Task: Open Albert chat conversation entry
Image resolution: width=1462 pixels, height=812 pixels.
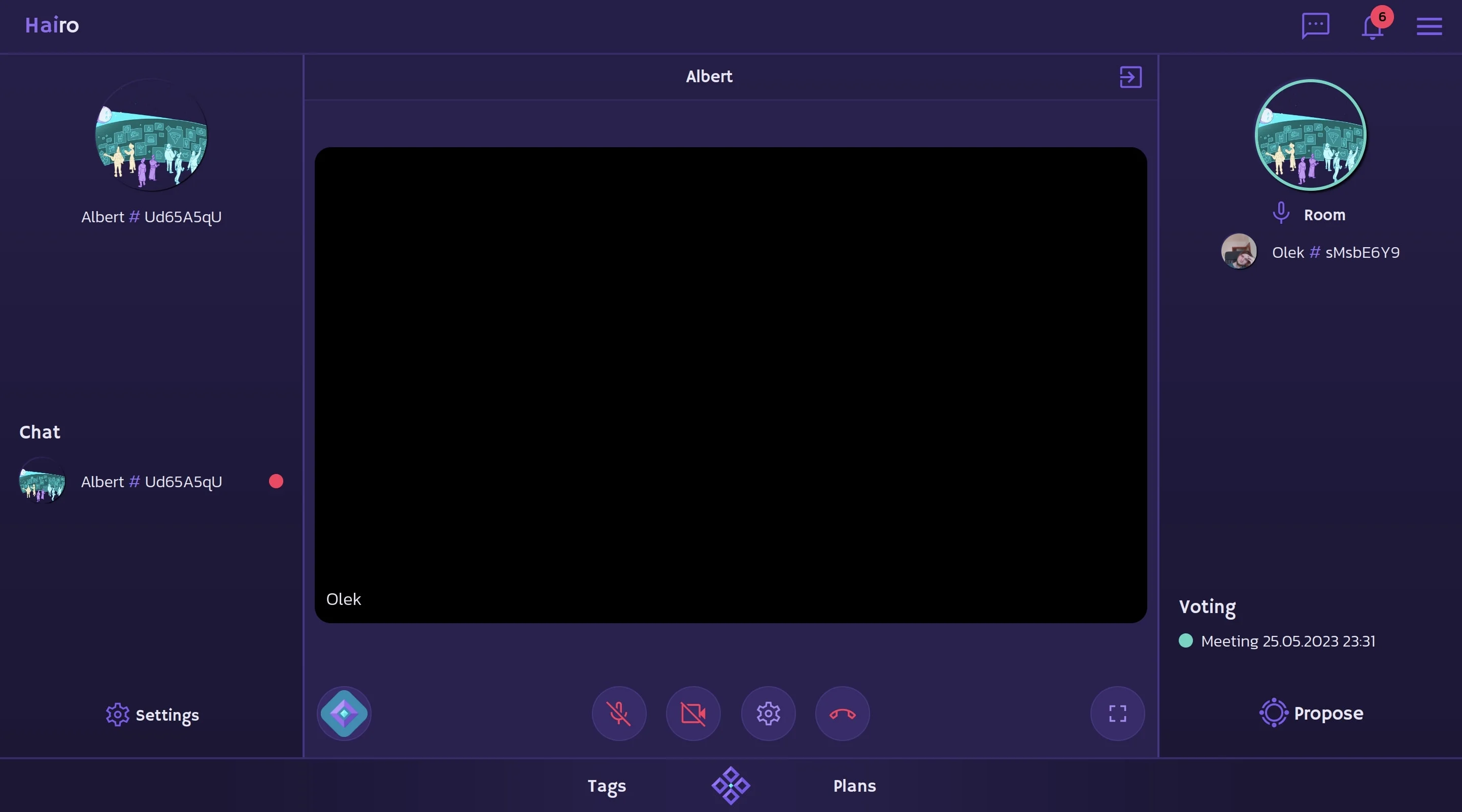Action: (x=151, y=482)
